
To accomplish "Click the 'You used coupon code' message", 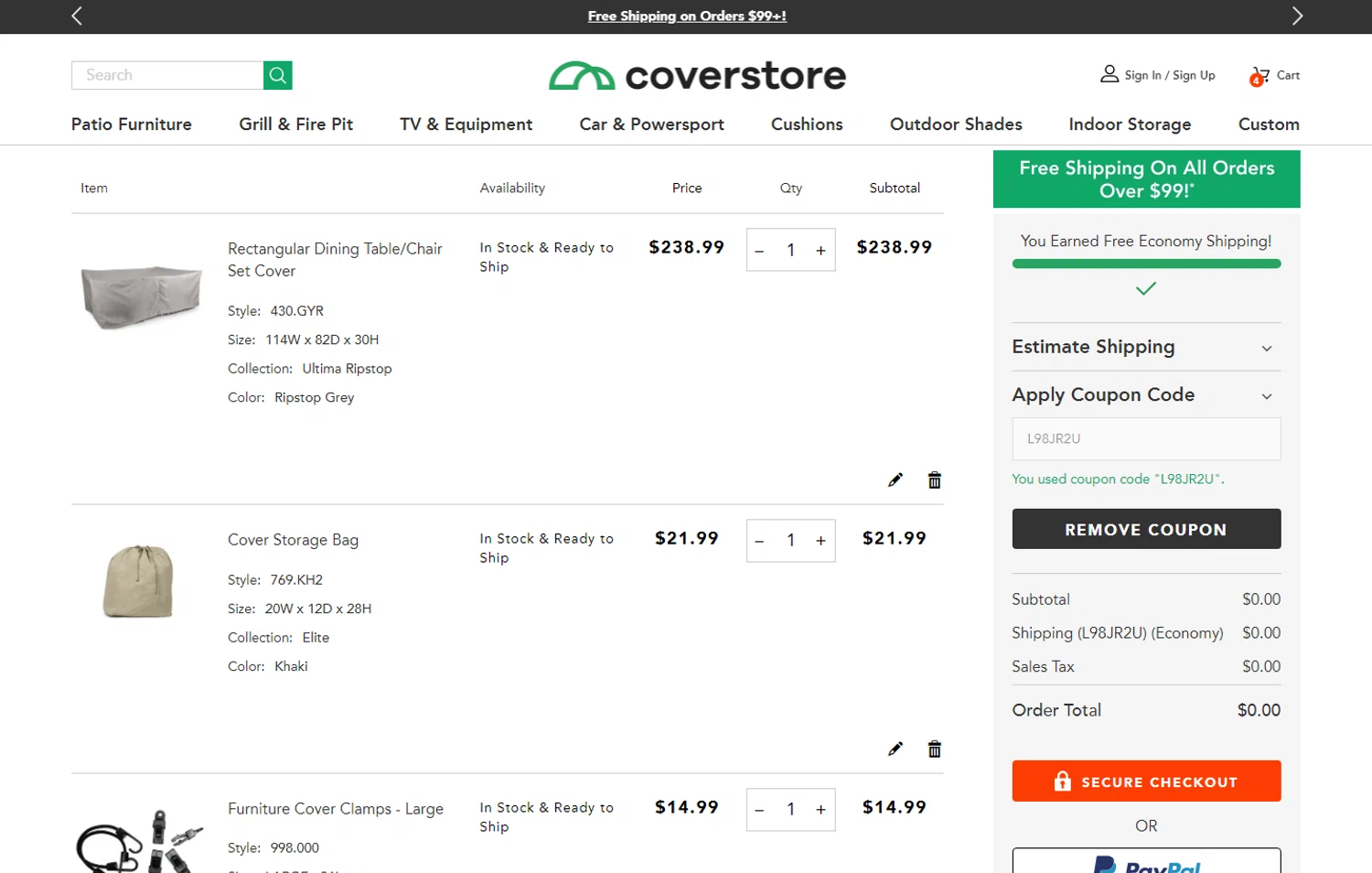I will click(x=1118, y=479).
